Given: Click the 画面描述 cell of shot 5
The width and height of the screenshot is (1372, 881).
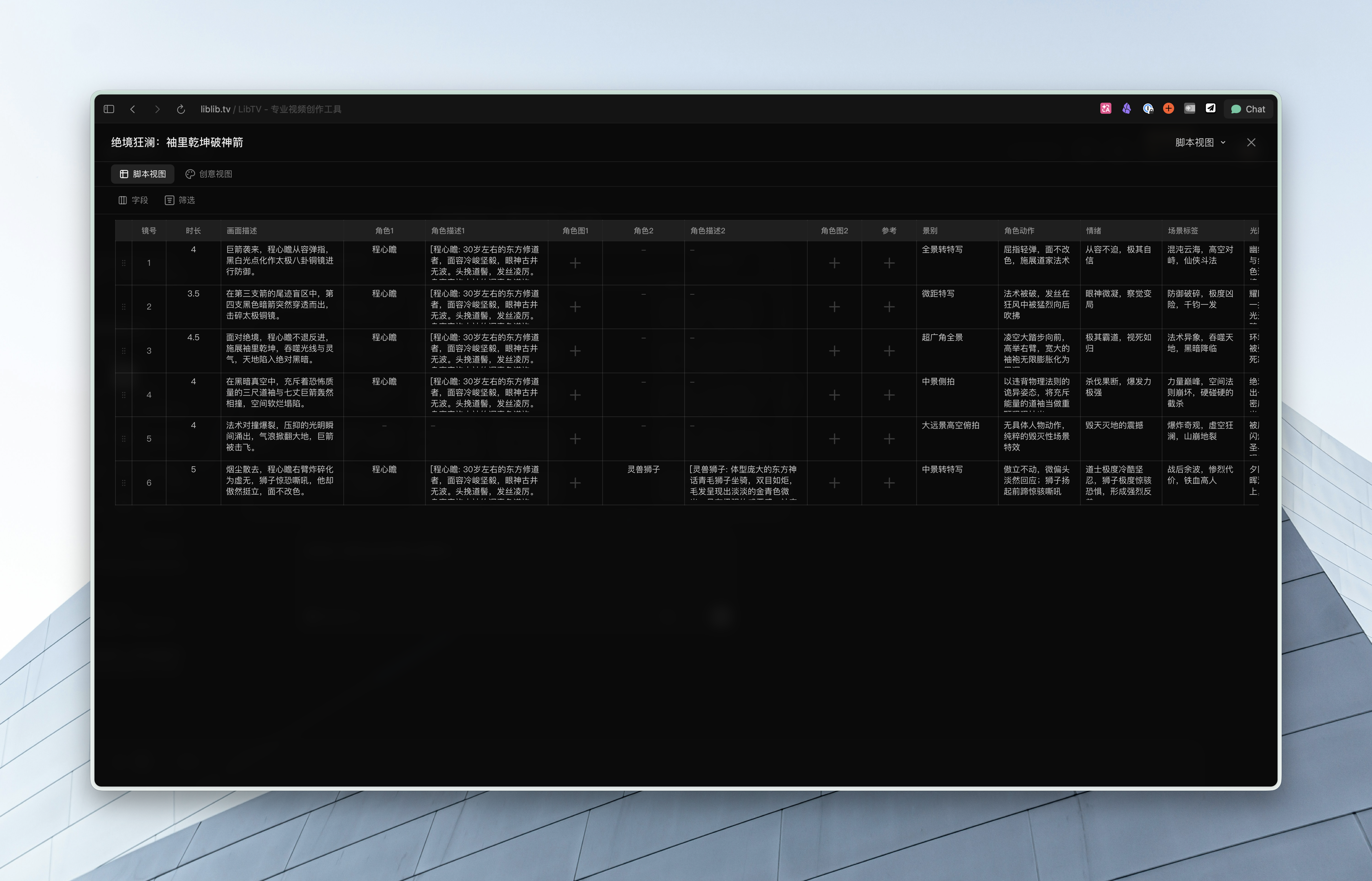Looking at the screenshot, I should (280, 436).
